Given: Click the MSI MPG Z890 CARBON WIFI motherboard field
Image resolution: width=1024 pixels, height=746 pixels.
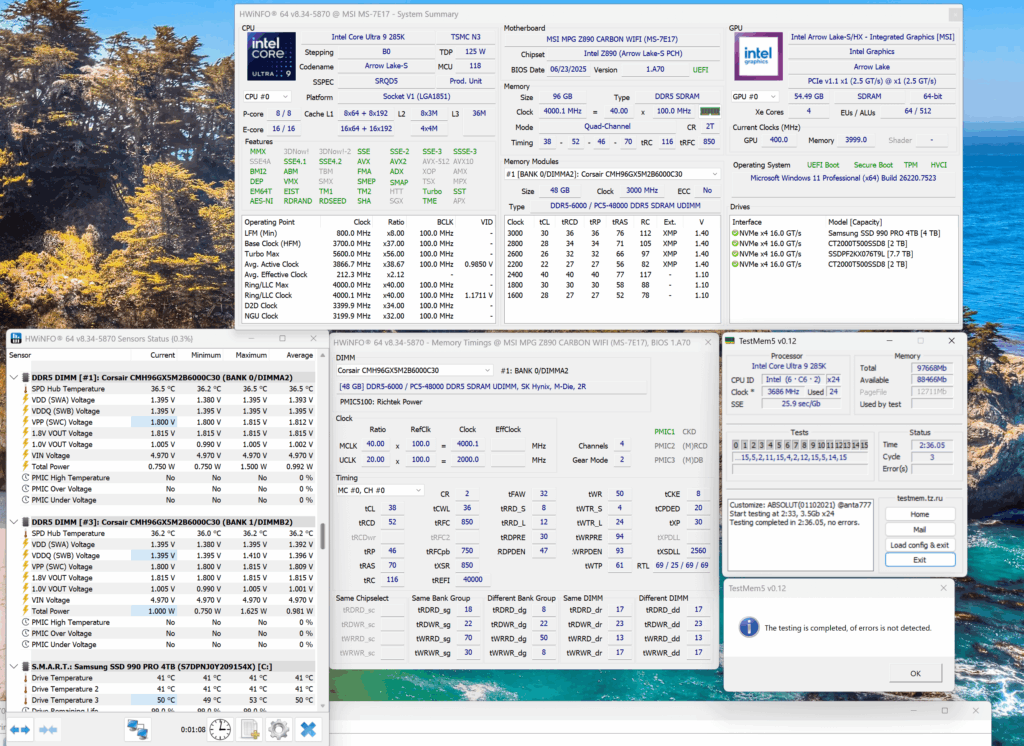Looking at the screenshot, I should 612,39.
